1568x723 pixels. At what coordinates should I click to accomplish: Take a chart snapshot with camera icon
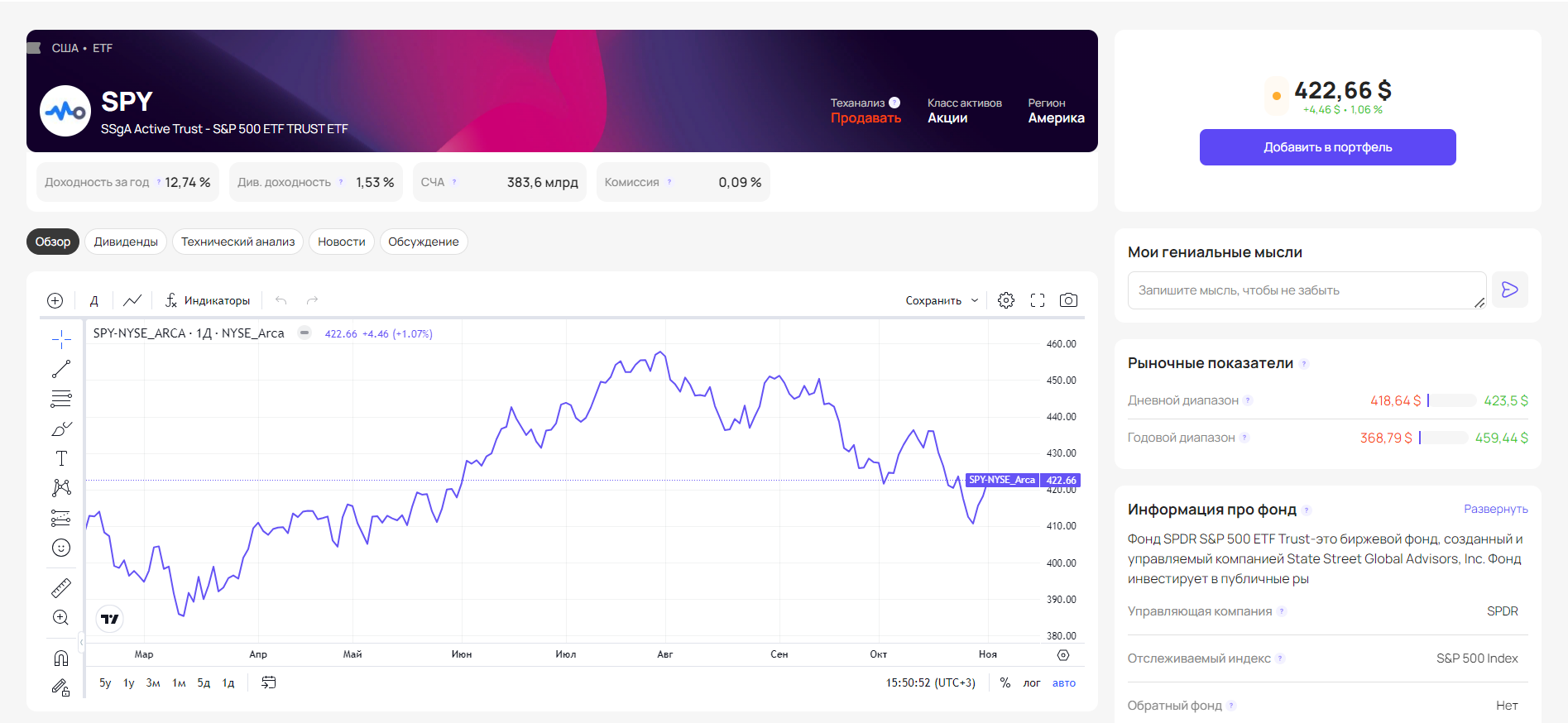click(x=1068, y=300)
